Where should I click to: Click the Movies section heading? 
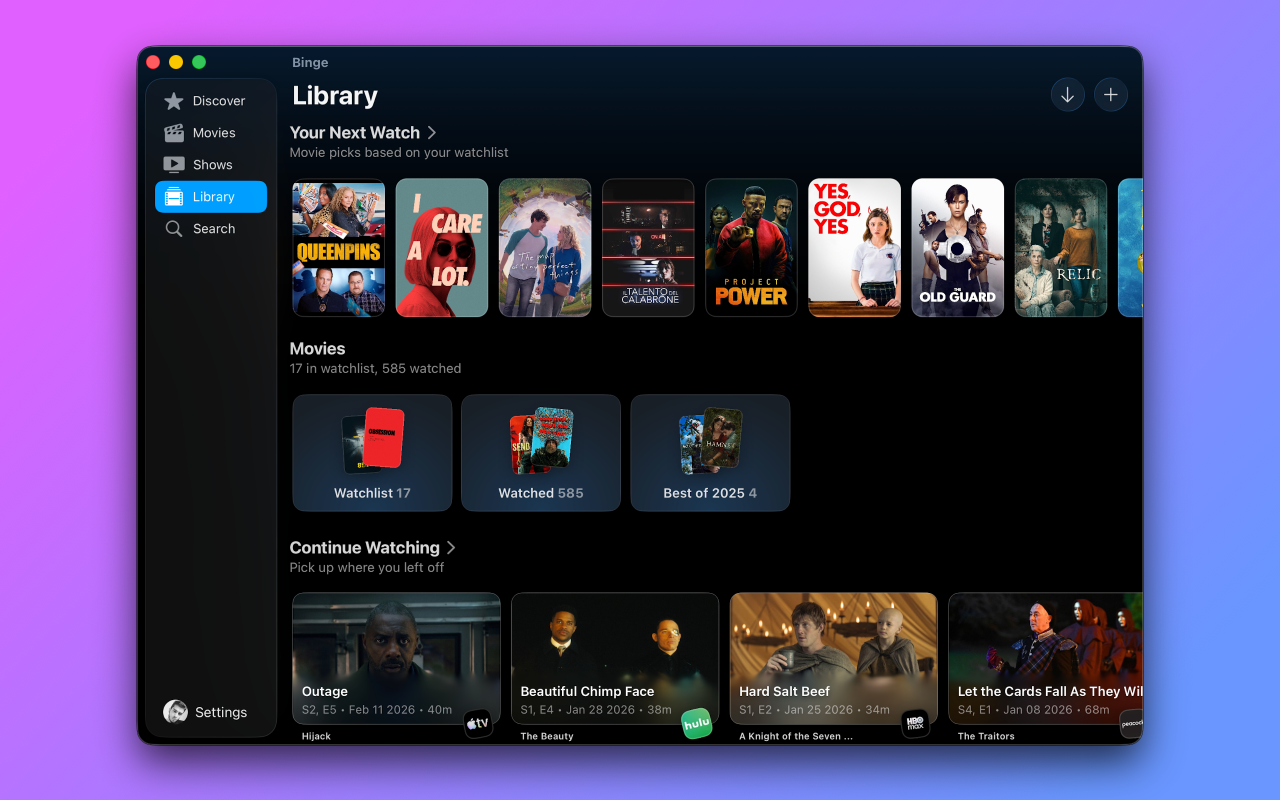(x=317, y=348)
